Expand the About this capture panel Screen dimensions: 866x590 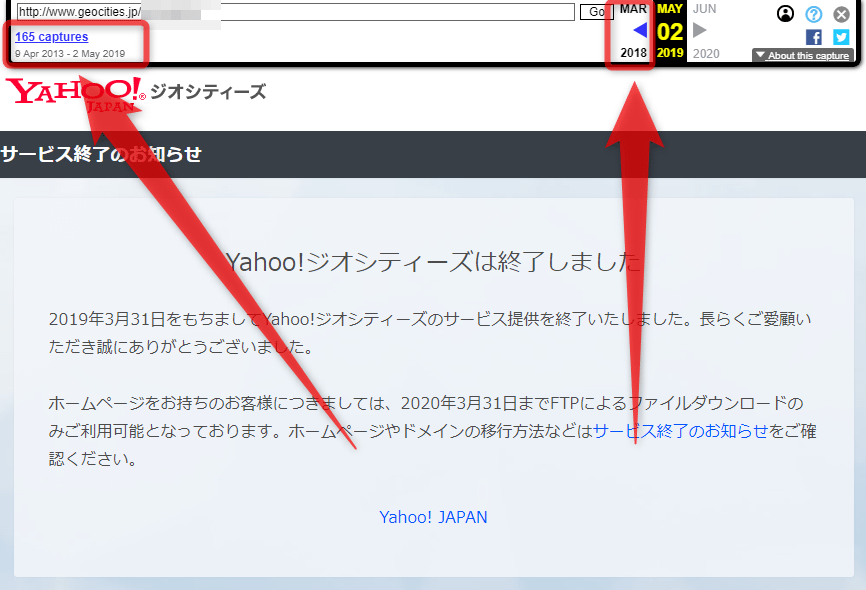tap(803, 55)
